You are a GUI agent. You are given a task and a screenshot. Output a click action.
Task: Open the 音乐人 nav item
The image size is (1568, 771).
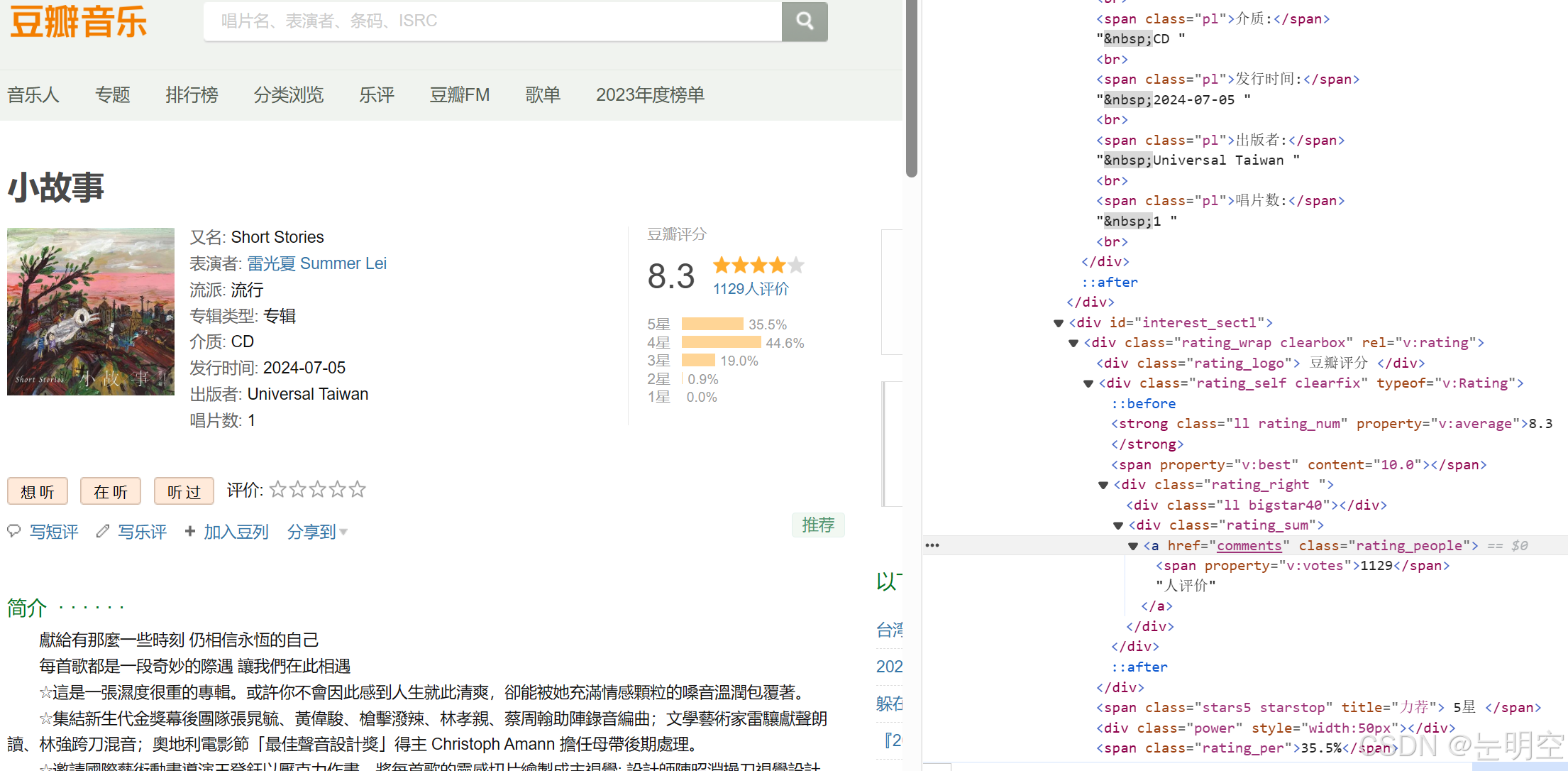pyautogui.click(x=33, y=94)
